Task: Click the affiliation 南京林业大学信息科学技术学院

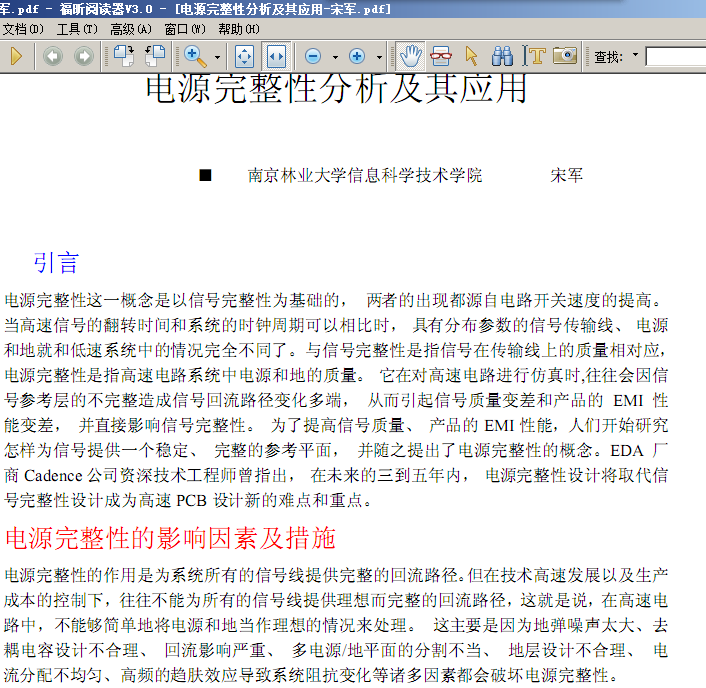Action: click(365, 175)
